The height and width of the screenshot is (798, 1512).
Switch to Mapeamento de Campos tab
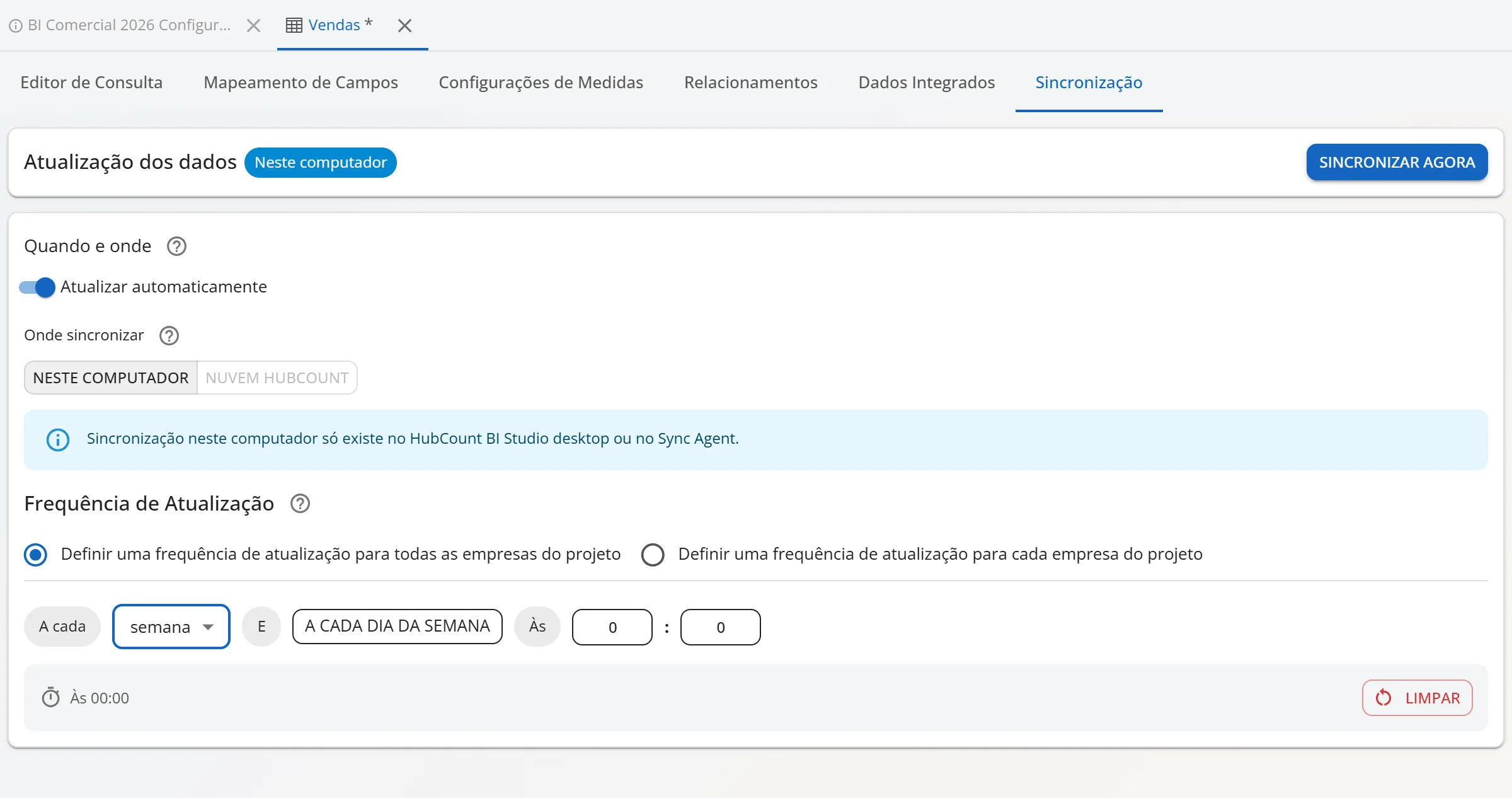[301, 82]
